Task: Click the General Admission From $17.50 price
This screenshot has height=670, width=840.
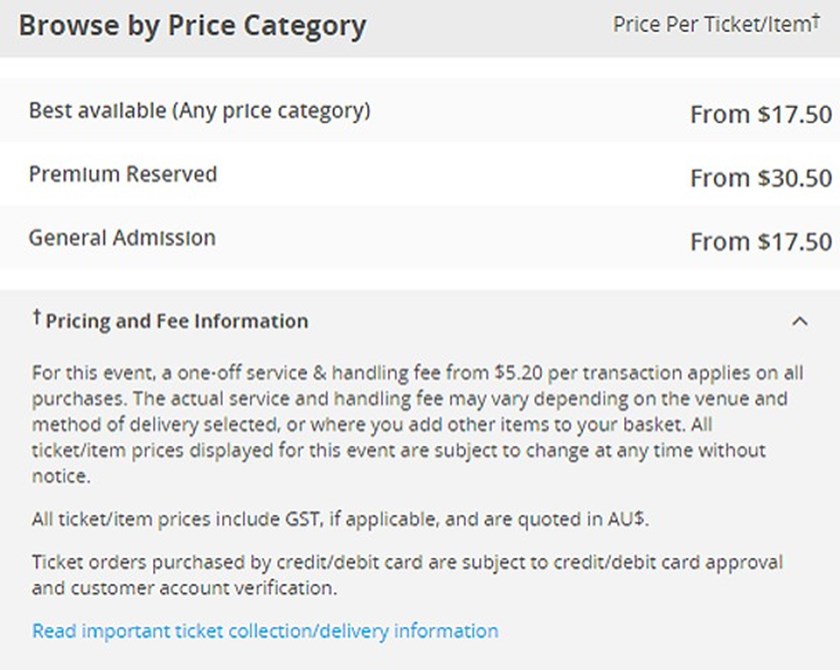Action: tap(760, 241)
